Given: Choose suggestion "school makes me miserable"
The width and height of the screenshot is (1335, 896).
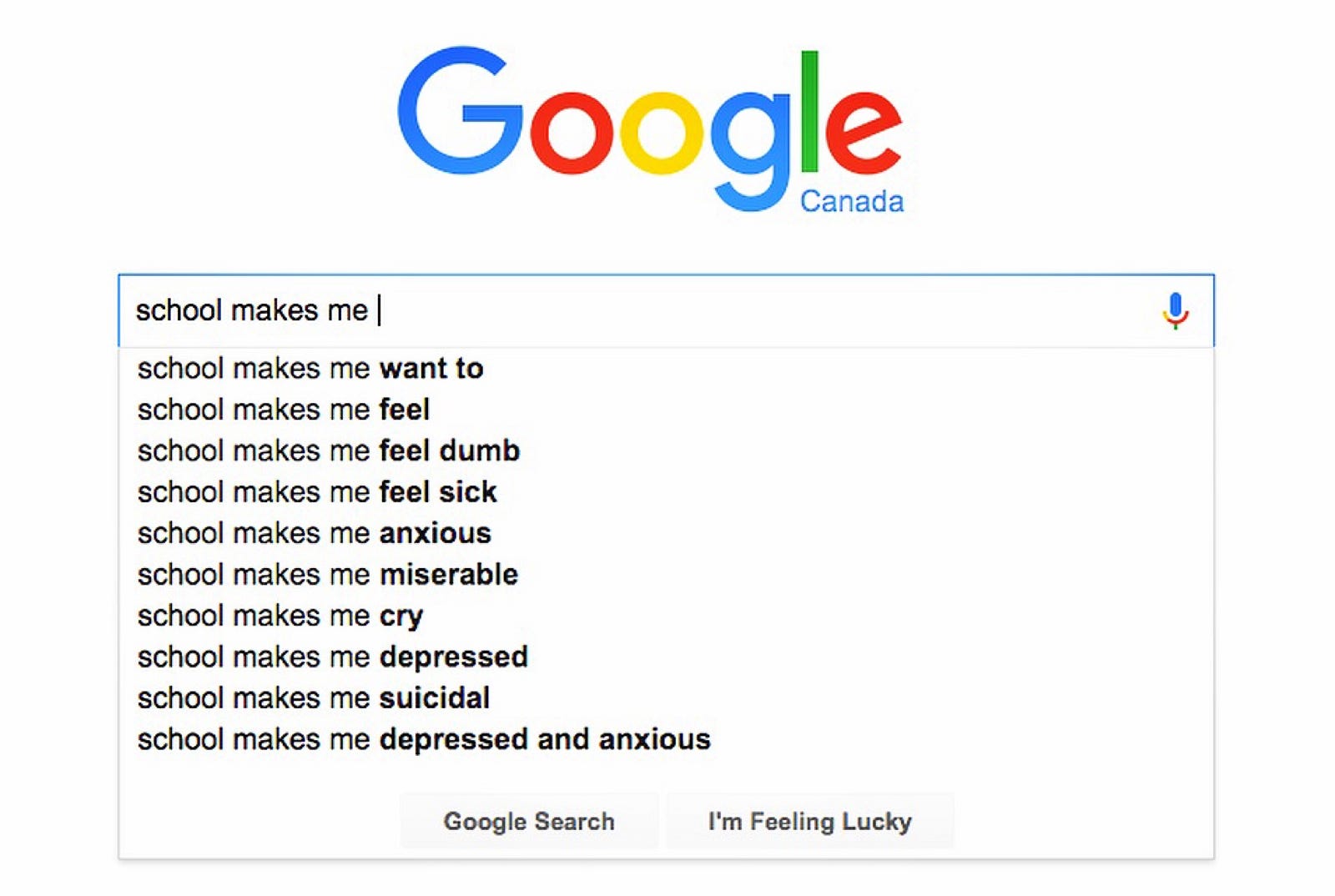Looking at the screenshot, I should click(328, 575).
